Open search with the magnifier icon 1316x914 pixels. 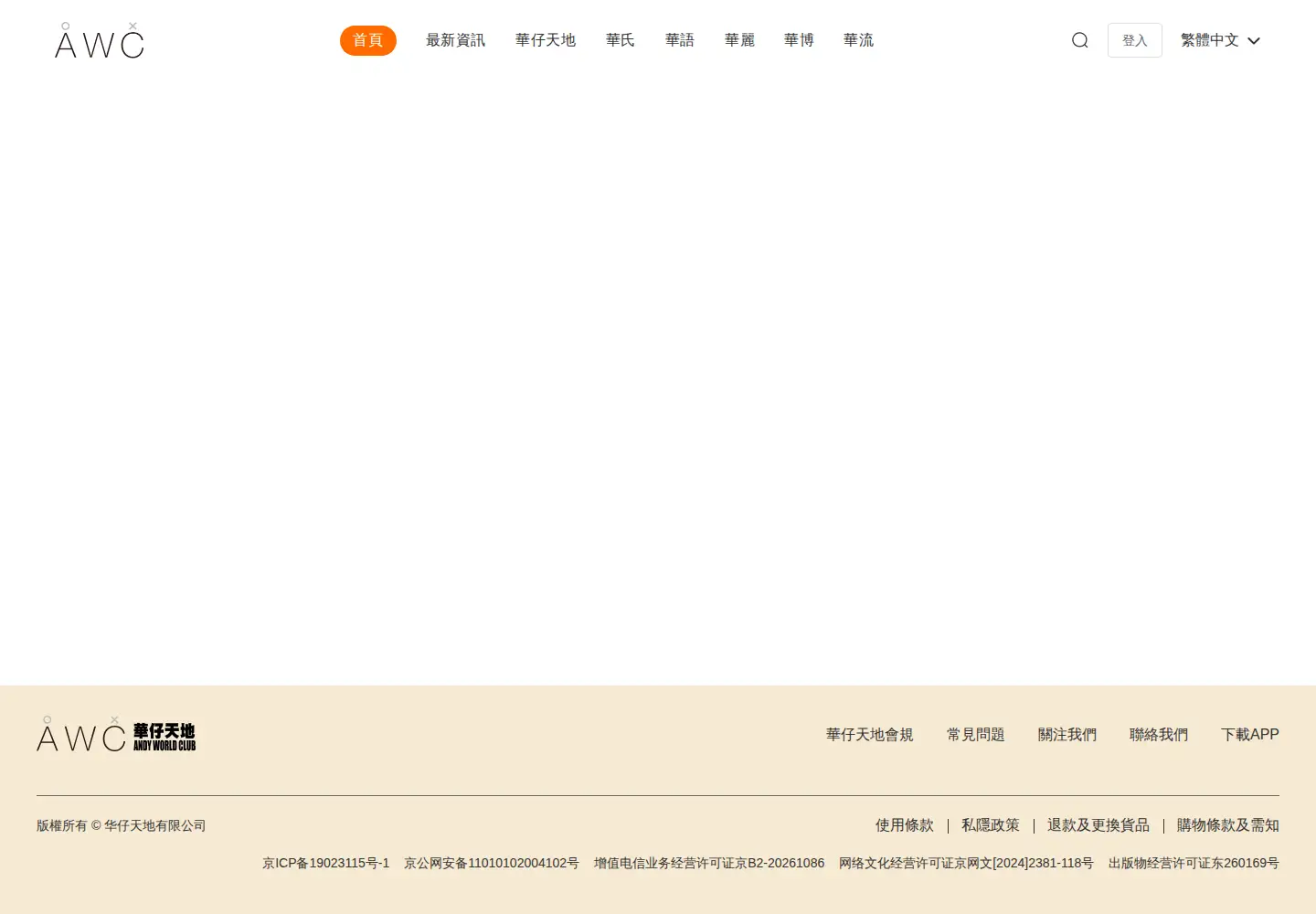(x=1080, y=40)
